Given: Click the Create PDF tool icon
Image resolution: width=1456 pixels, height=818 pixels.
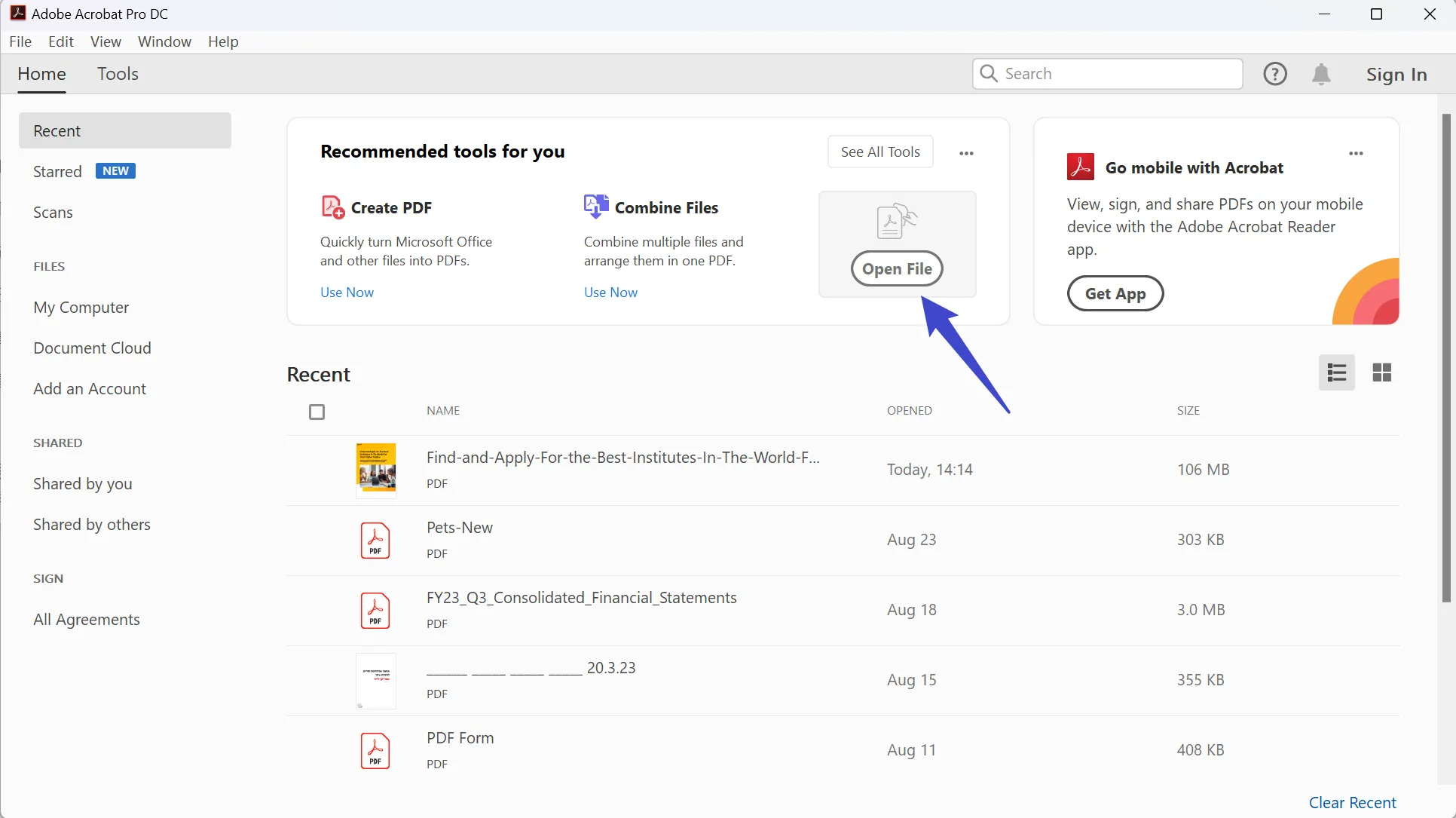Looking at the screenshot, I should [332, 207].
